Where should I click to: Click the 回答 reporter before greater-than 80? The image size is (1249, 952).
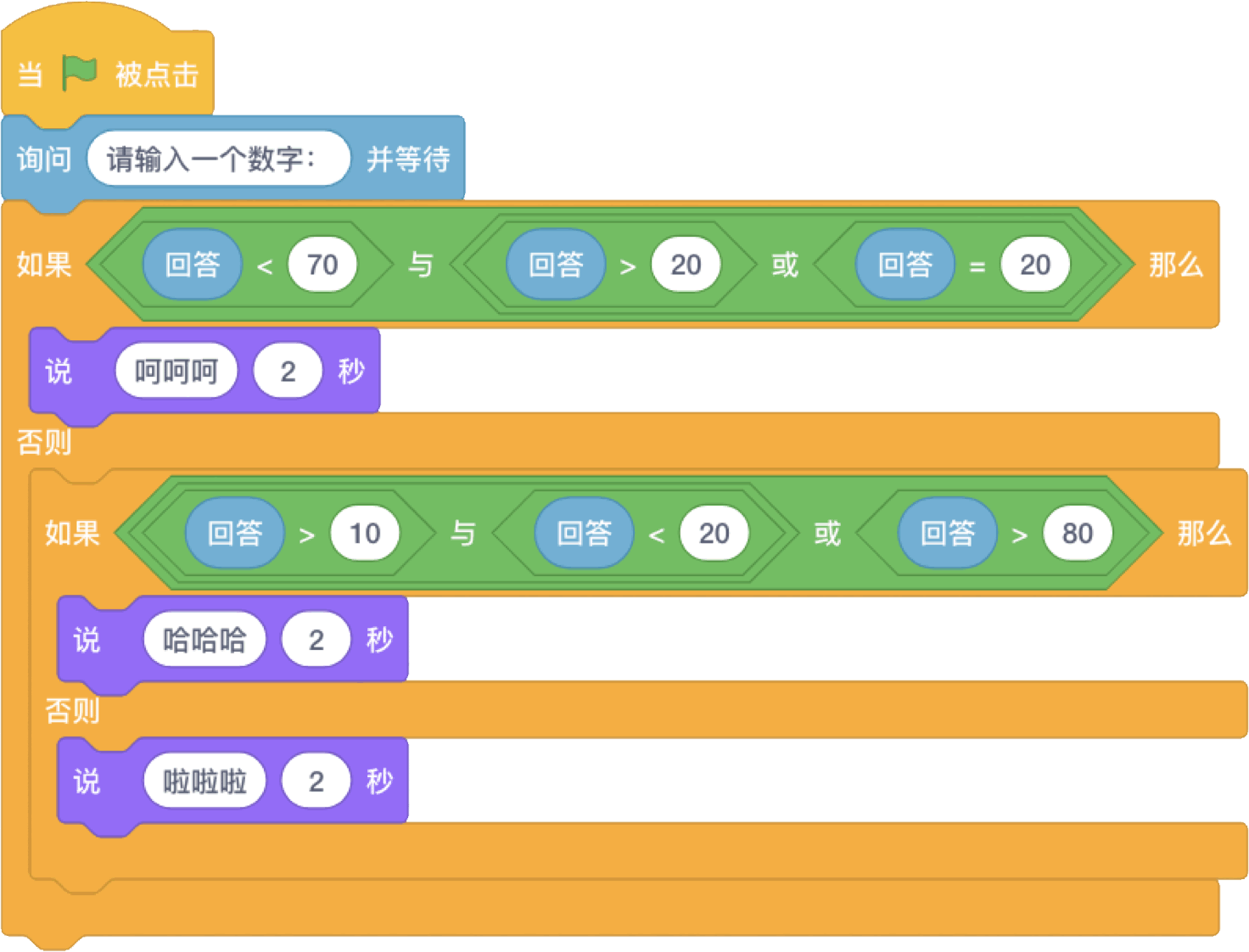[948, 533]
